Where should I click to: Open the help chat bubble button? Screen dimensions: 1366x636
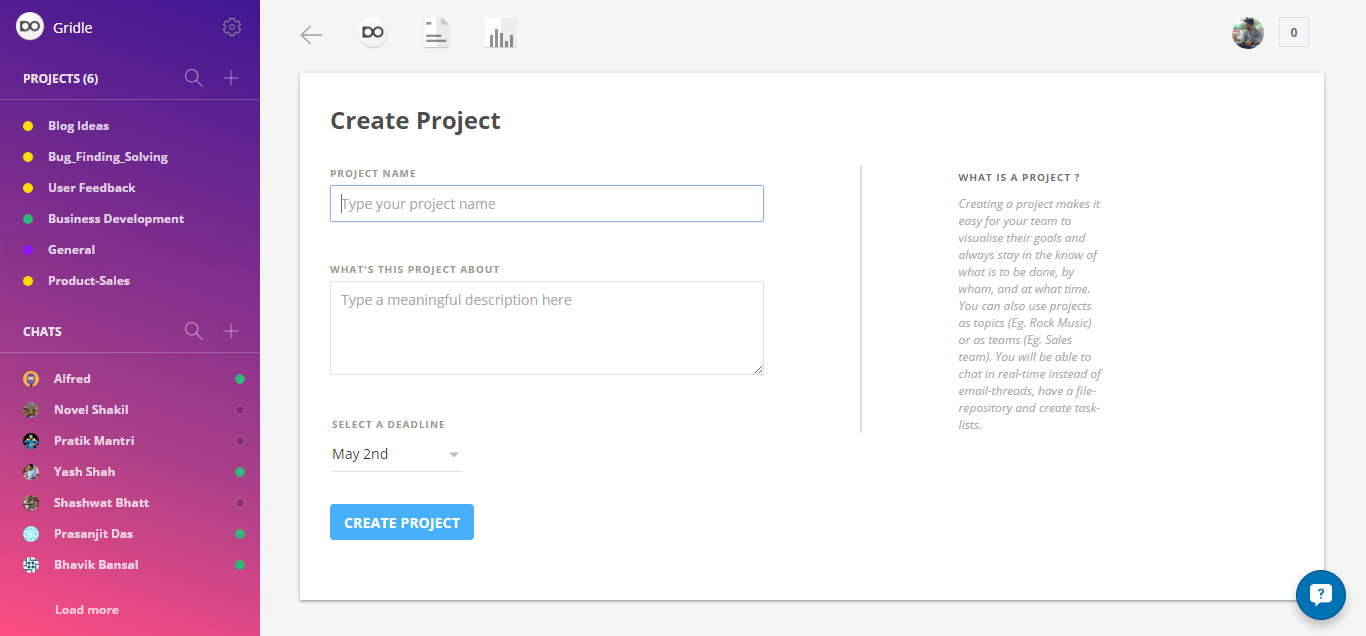pyautogui.click(x=1320, y=595)
